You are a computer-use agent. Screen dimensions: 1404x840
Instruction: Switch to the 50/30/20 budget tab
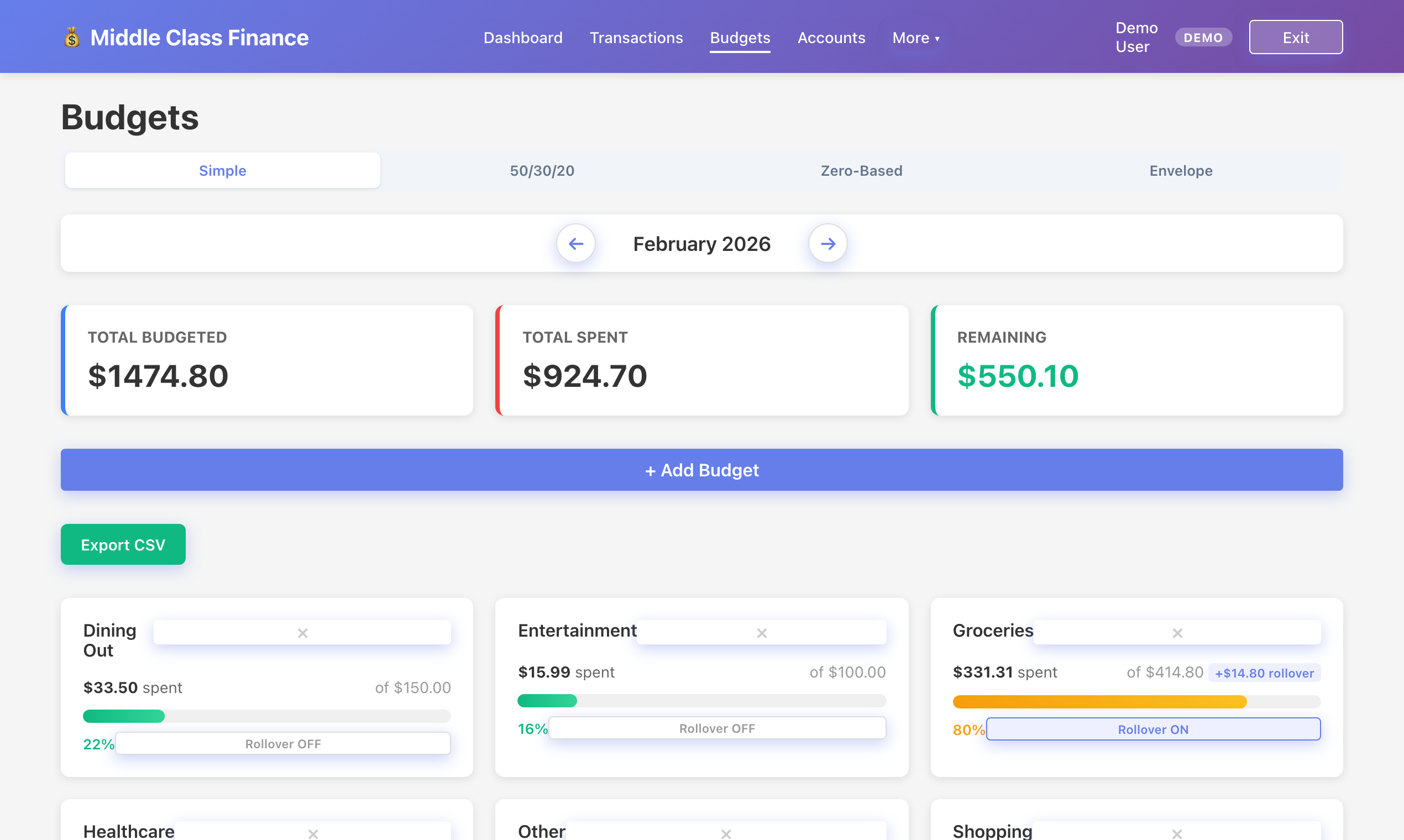coord(541,170)
